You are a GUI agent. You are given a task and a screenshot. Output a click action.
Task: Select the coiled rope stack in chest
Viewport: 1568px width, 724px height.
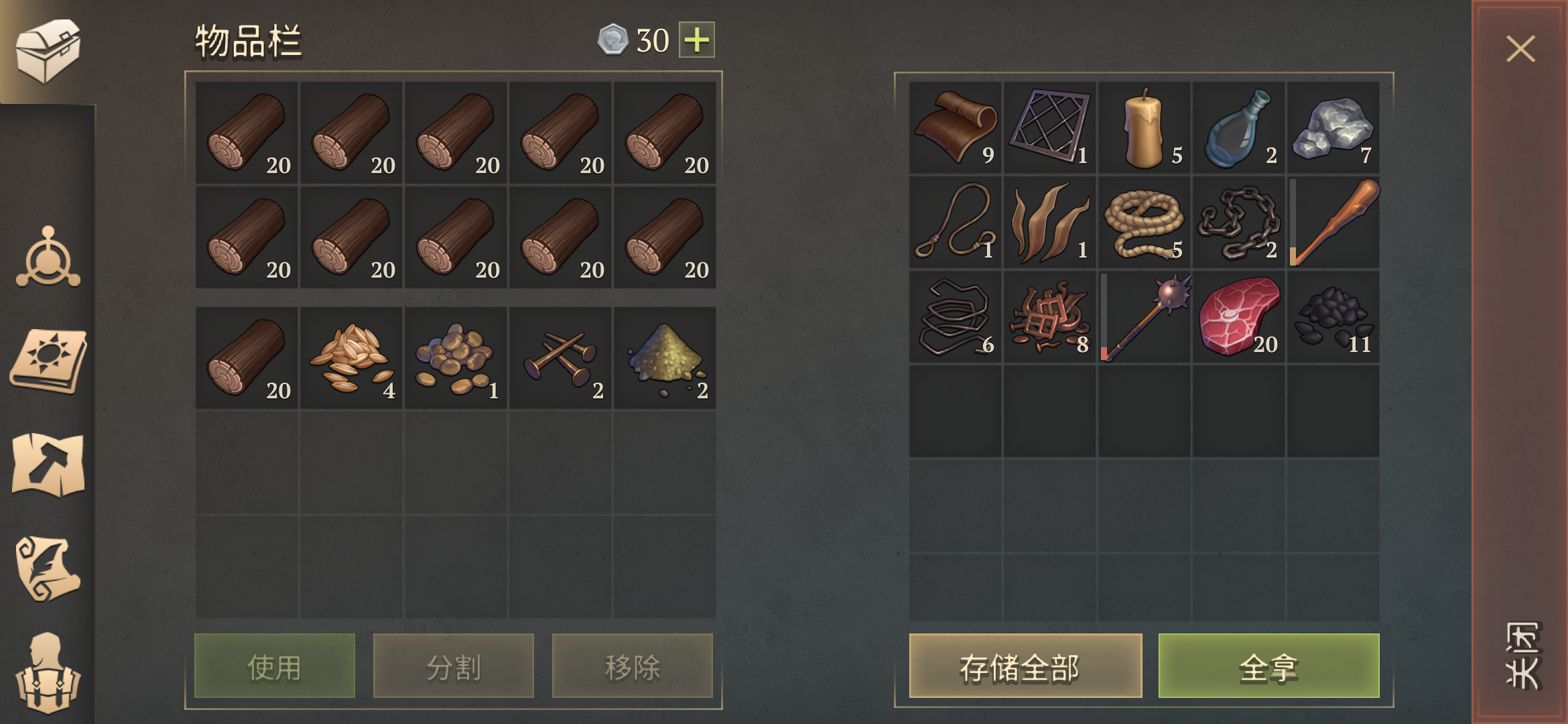(1144, 223)
